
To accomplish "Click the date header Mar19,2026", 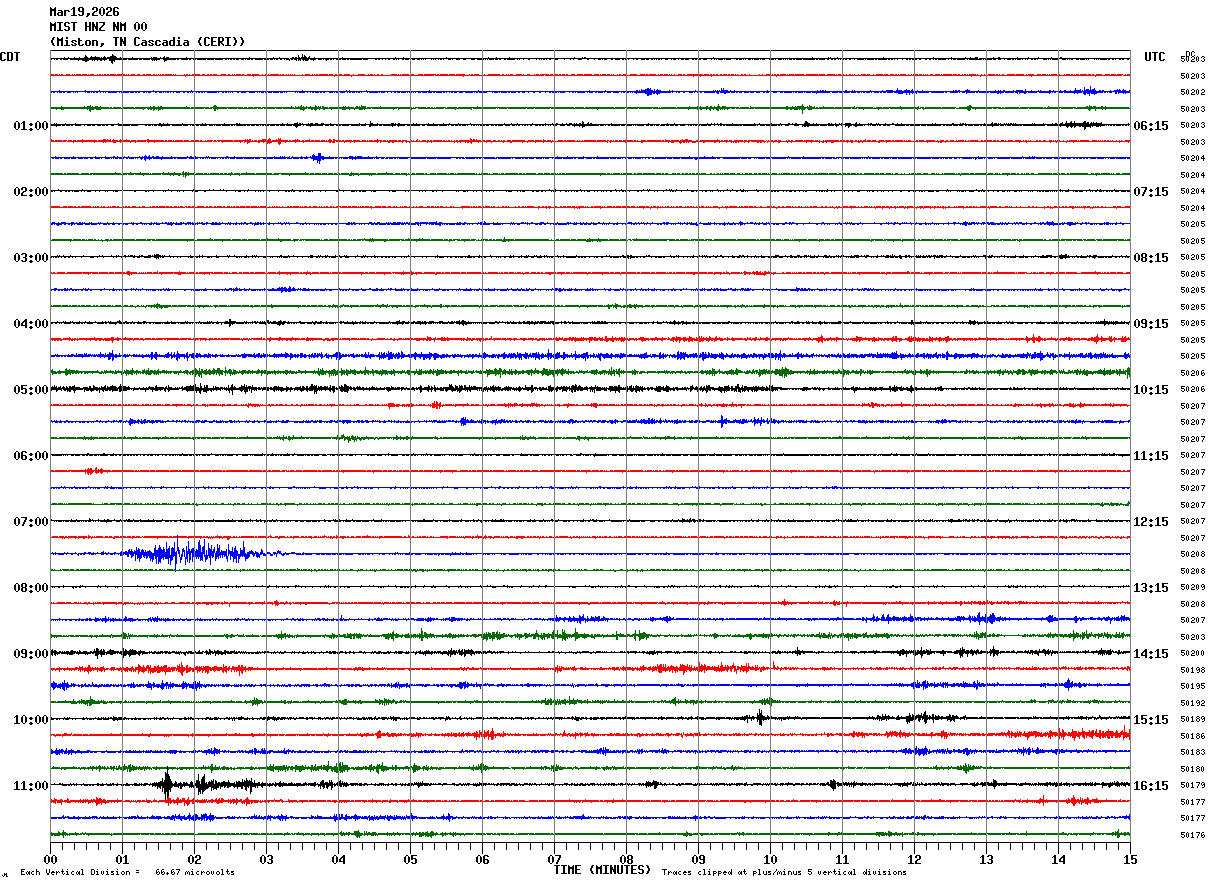I will point(84,12).
